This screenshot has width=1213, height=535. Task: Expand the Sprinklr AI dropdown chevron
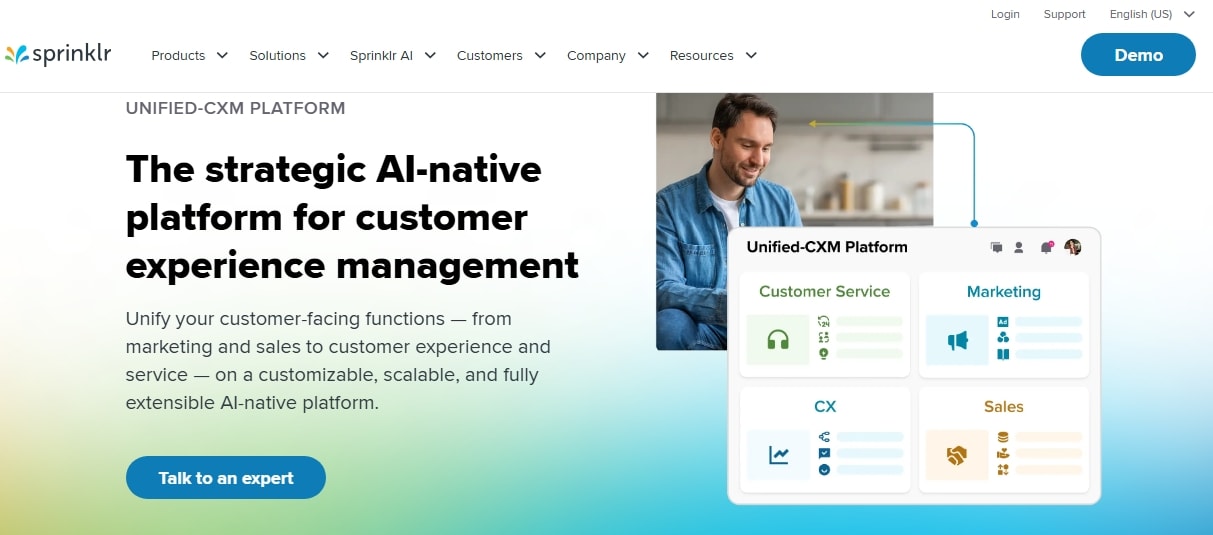[430, 55]
